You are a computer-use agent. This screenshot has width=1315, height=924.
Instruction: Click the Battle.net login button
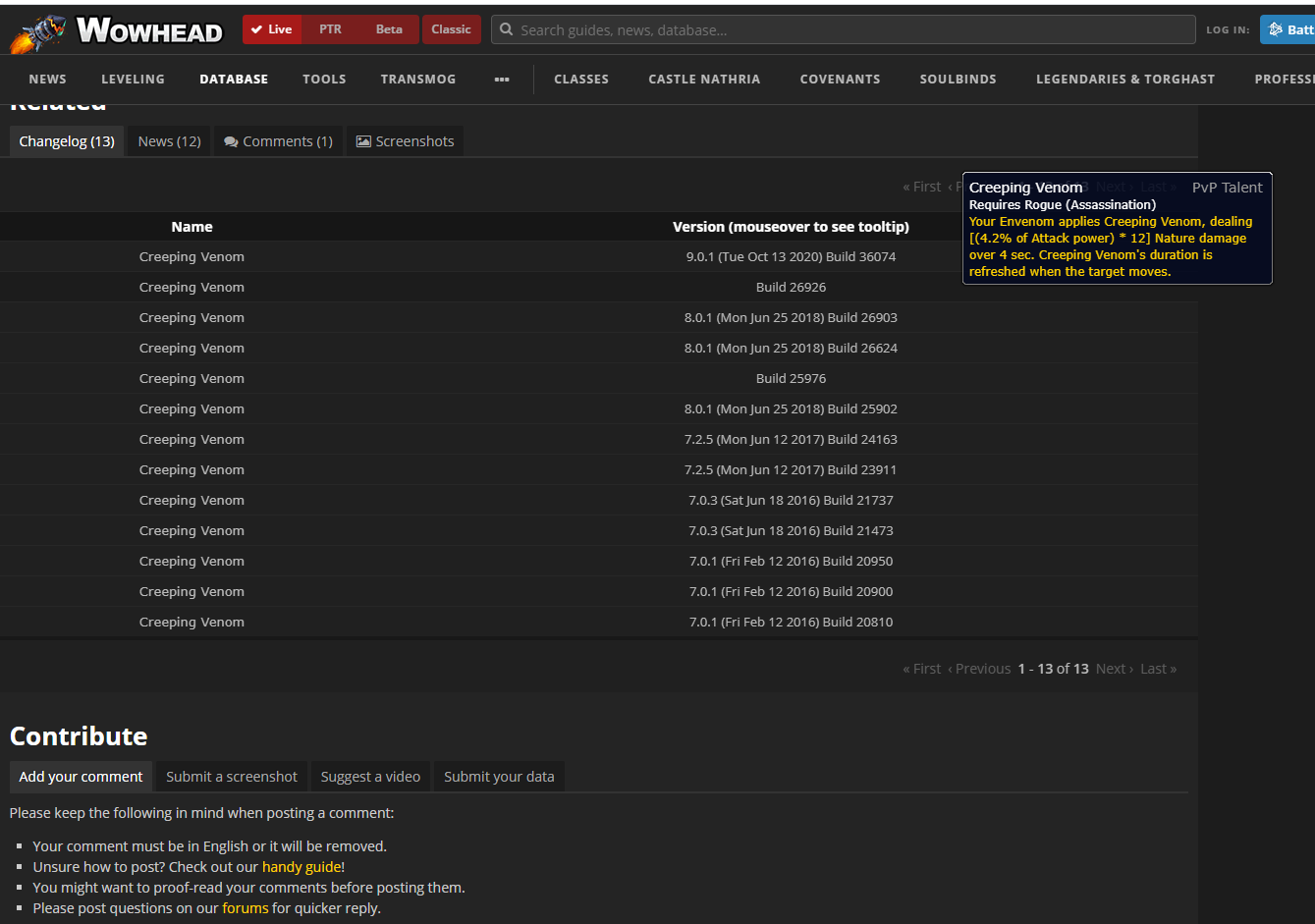pyautogui.click(x=1288, y=29)
